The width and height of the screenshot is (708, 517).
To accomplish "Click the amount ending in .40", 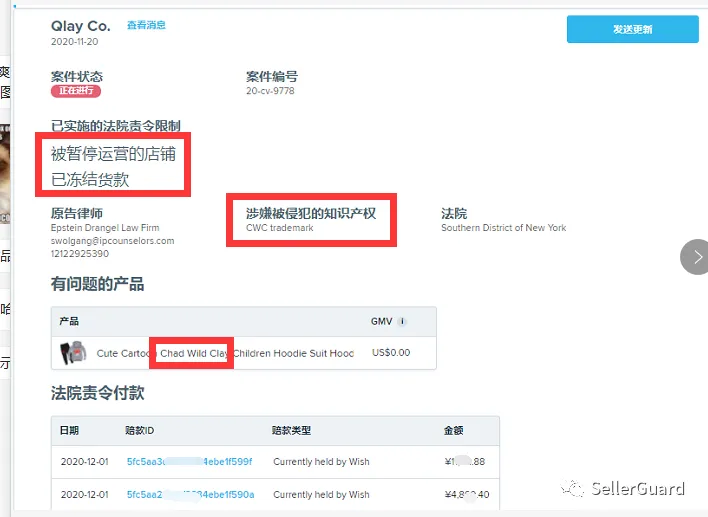I will pos(467,494).
